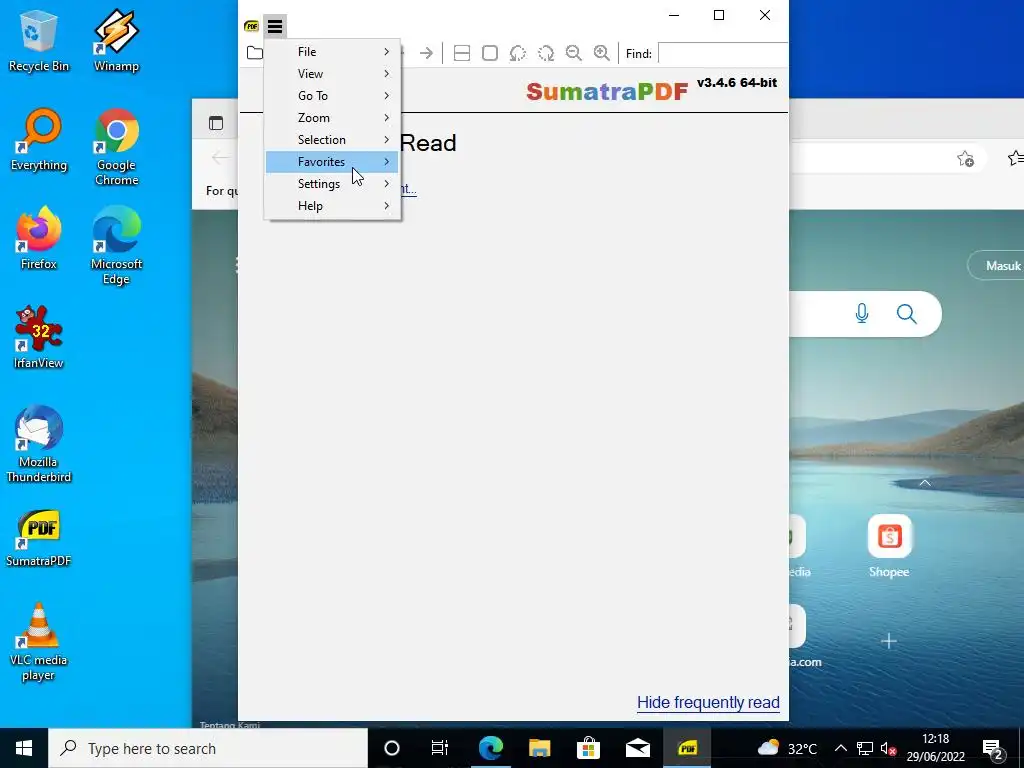Click the next page arrow in toolbar
Image resolution: width=1024 pixels, height=768 pixels.
pos(426,53)
